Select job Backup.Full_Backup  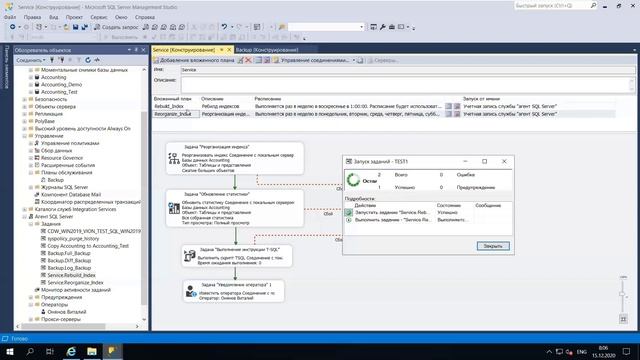(x=69, y=253)
